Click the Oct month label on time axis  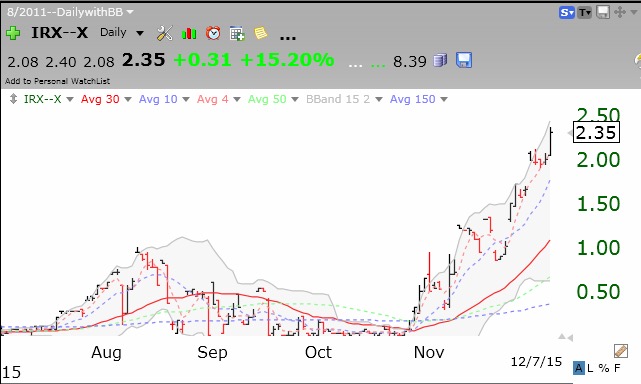[318, 352]
